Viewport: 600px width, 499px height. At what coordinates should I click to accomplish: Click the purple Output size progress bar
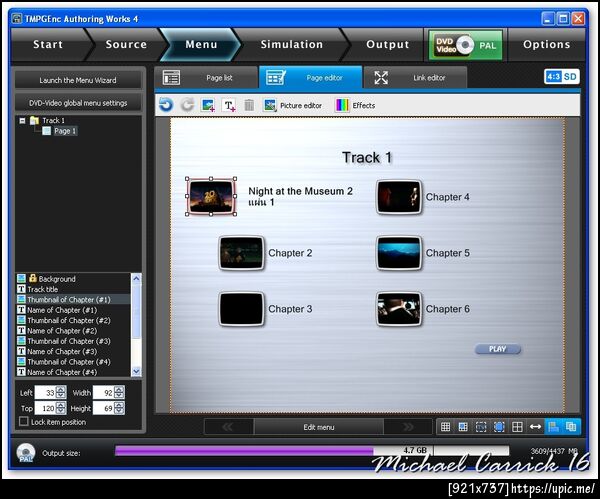[x=244, y=451]
